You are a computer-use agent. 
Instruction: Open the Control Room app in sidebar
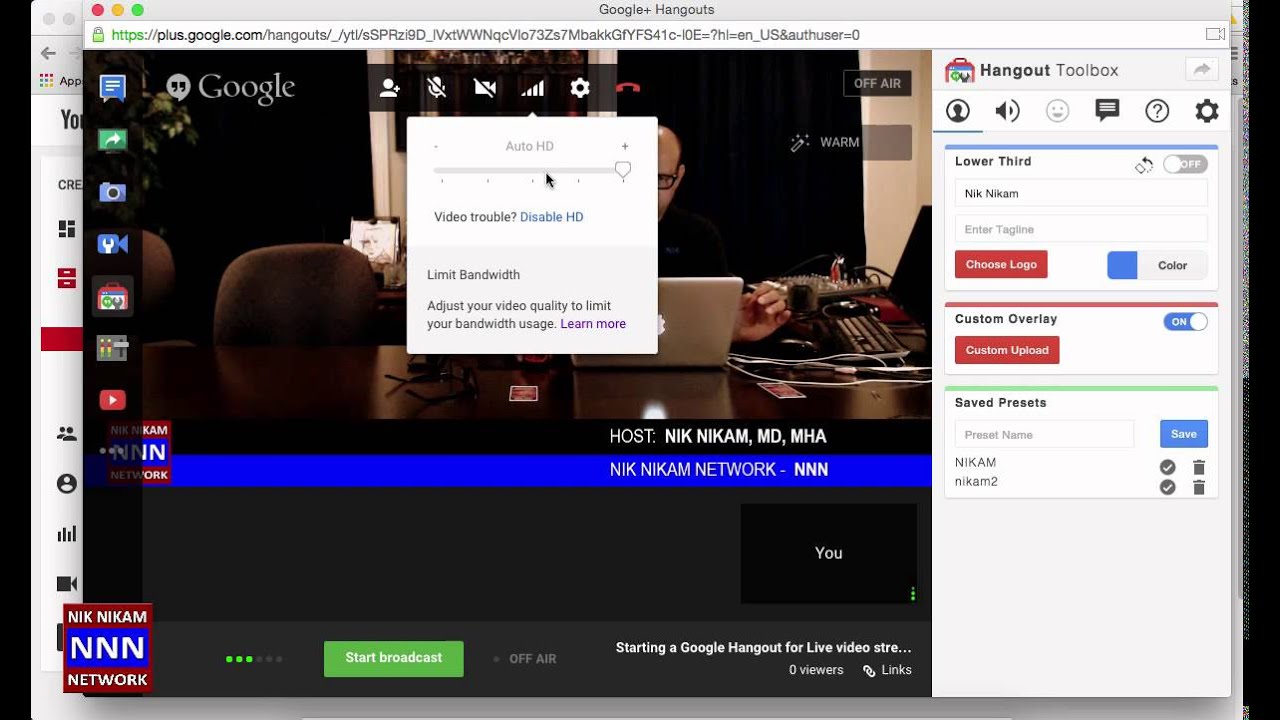click(x=113, y=244)
